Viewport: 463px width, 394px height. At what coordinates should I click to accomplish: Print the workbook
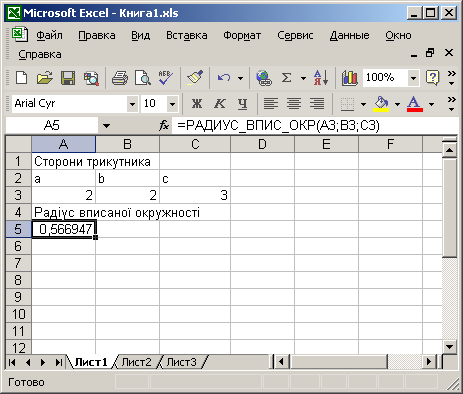[120, 78]
